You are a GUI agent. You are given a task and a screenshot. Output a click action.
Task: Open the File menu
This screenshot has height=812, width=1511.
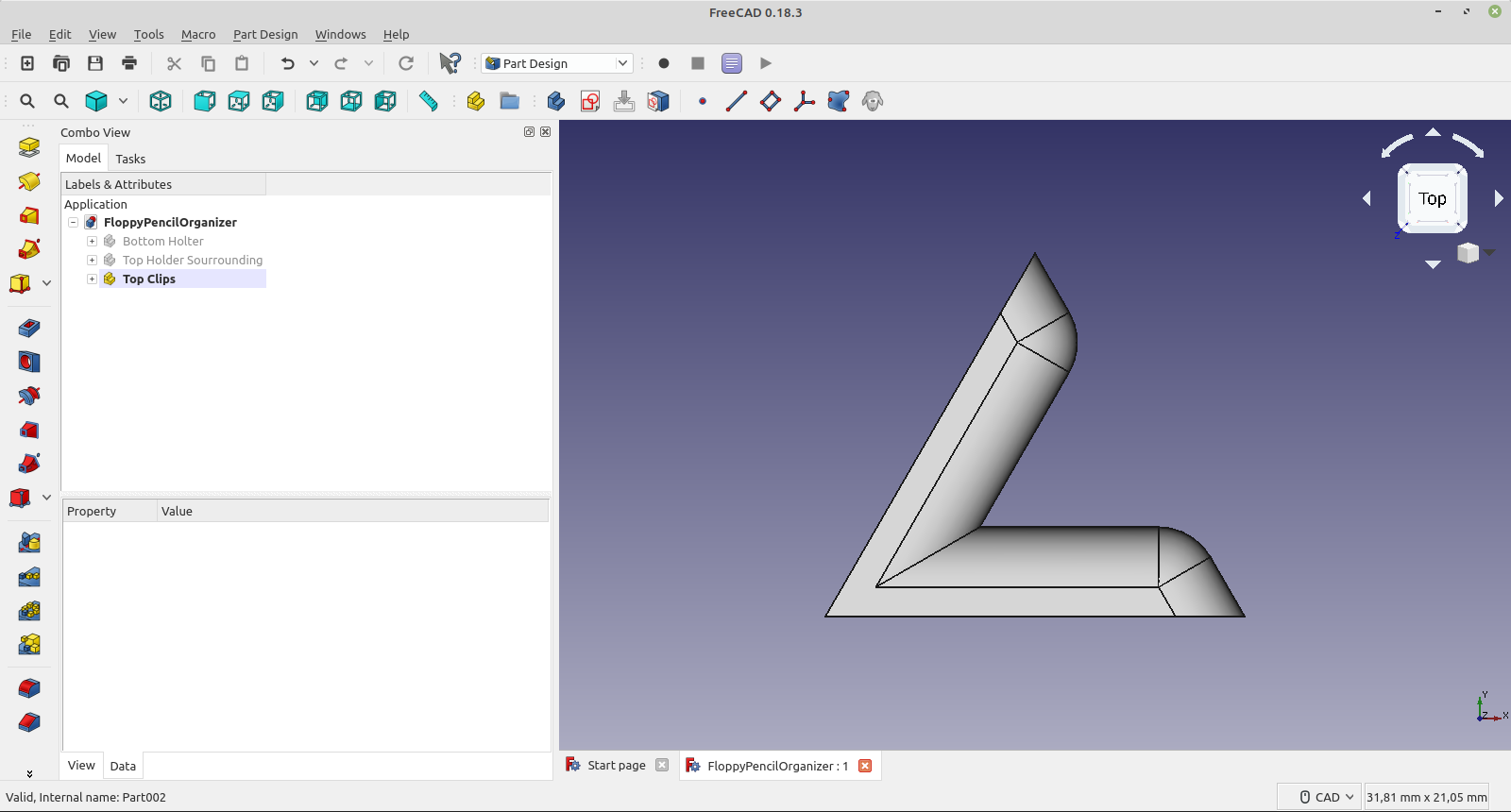pos(22,34)
